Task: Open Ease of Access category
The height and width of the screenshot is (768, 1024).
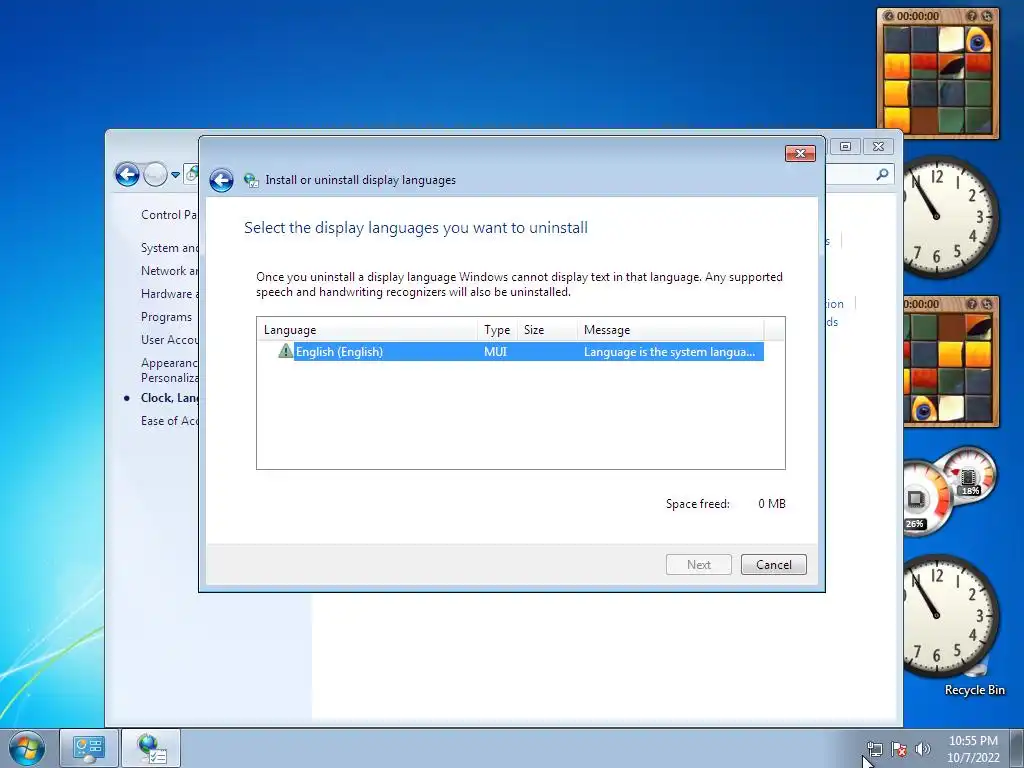Action: (x=169, y=421)
